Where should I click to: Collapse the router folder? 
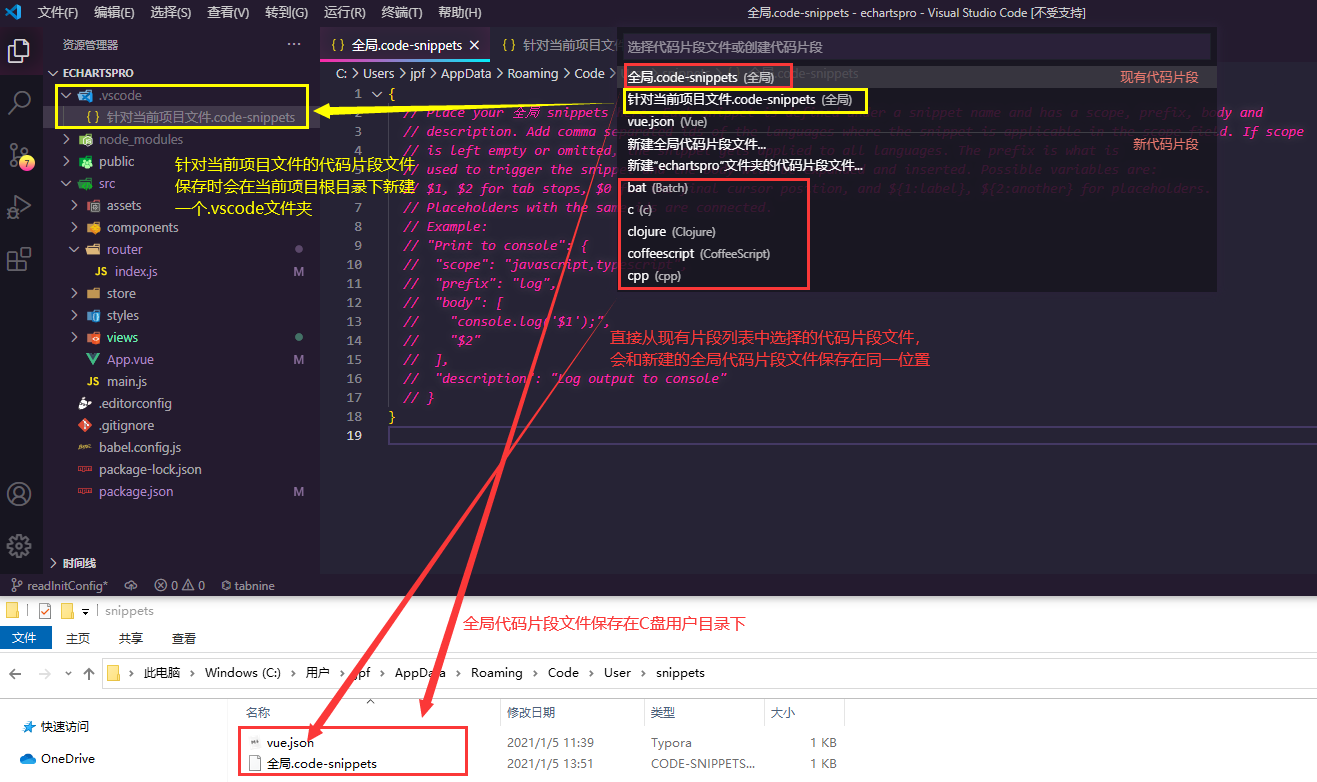click(x=74, y=249)
